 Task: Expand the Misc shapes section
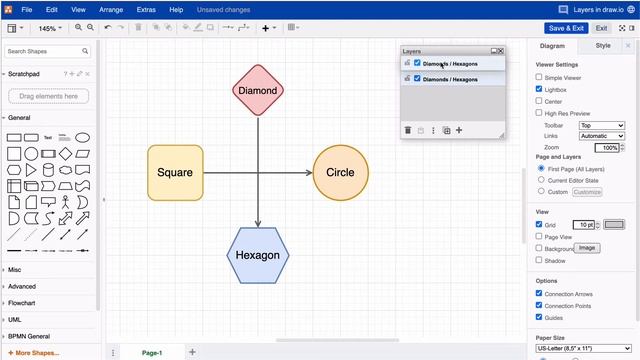[x=14, y=270]
